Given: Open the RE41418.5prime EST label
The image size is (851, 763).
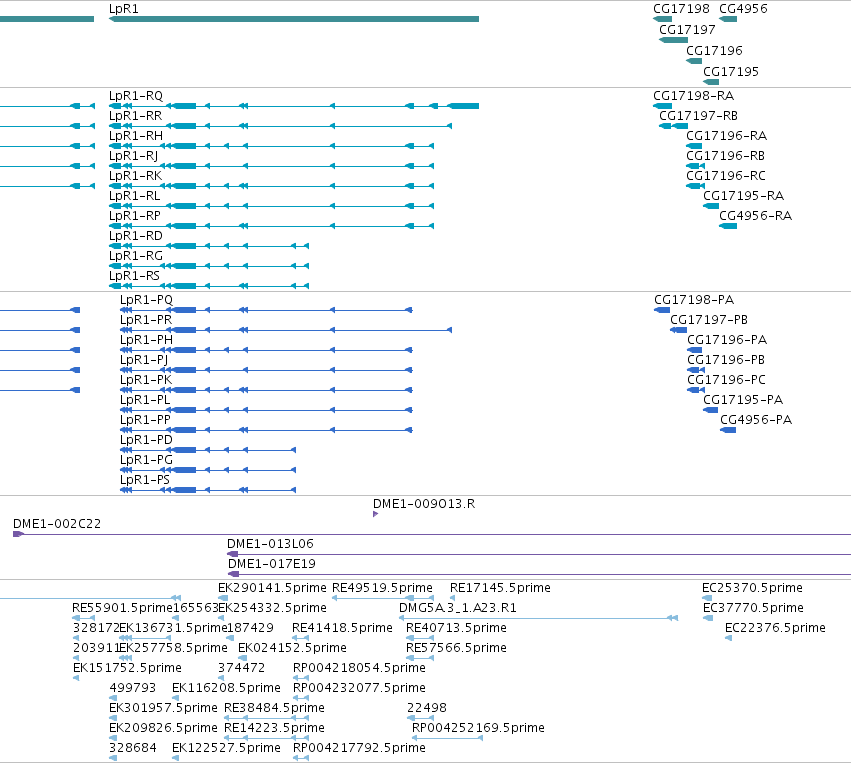Looking at the screenshot, I should (x=342, y=628).
